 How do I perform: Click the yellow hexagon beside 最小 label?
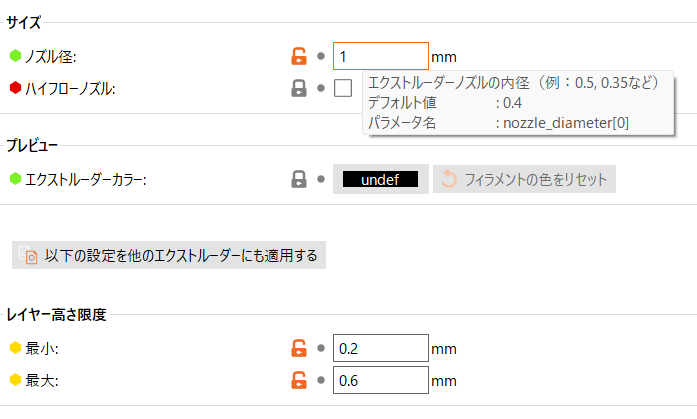15,348
